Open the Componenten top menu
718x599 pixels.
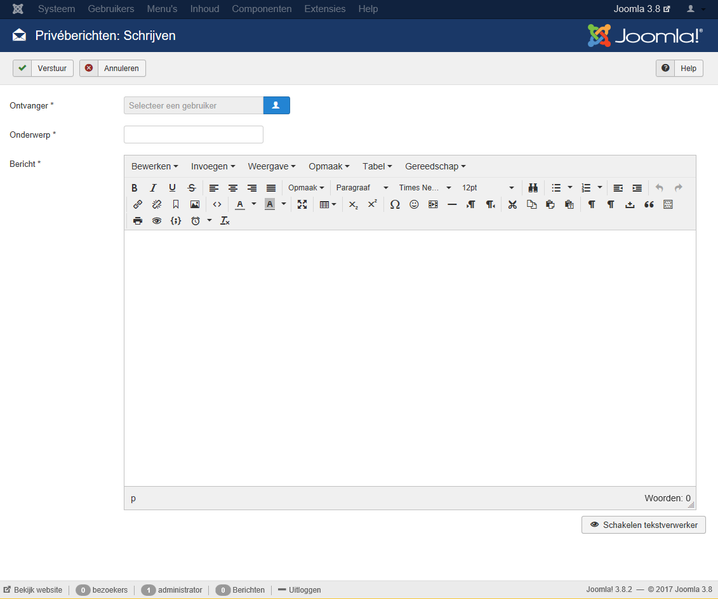click(261, 9)
